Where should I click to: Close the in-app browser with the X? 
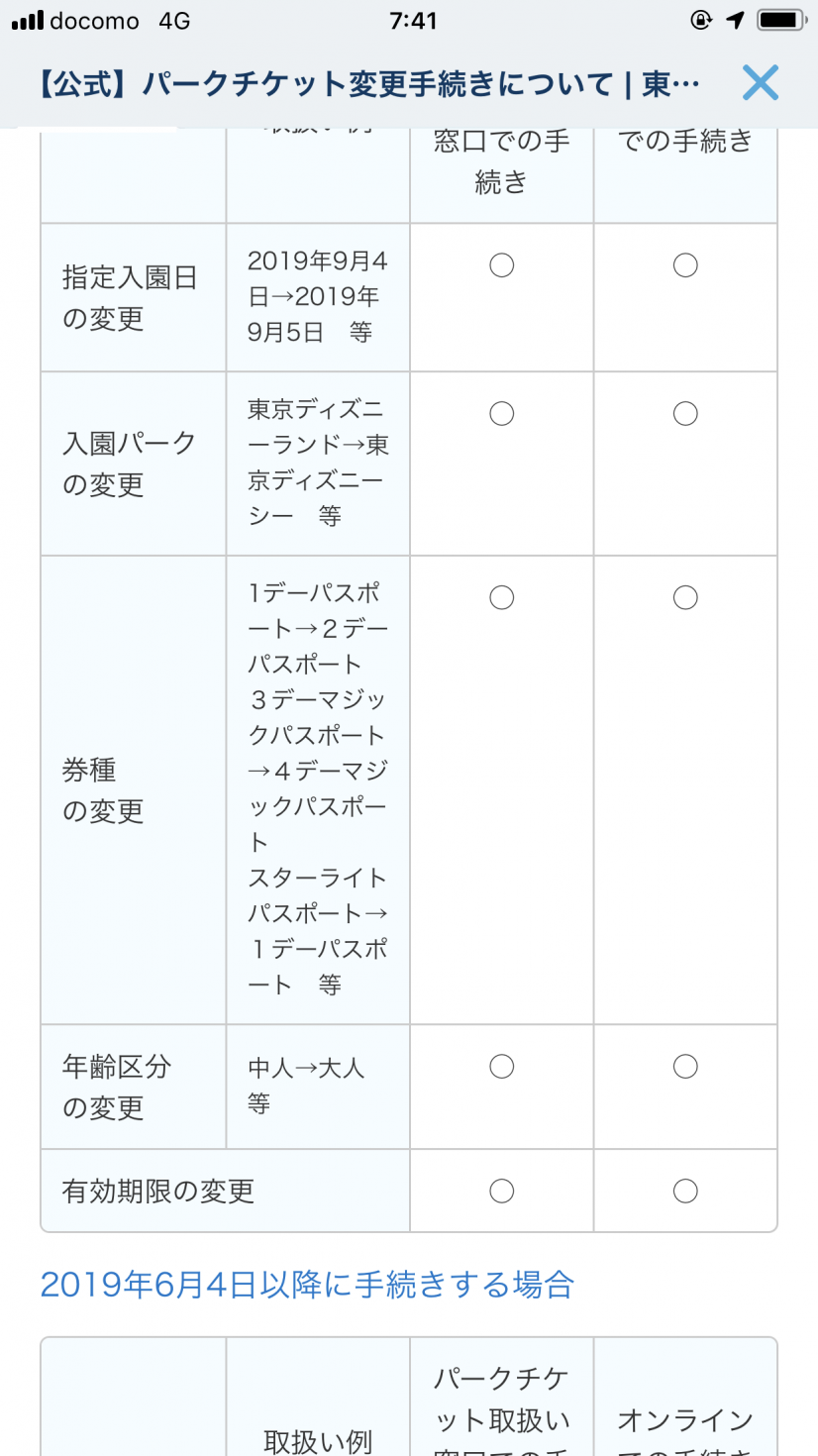tap(760, 83)
